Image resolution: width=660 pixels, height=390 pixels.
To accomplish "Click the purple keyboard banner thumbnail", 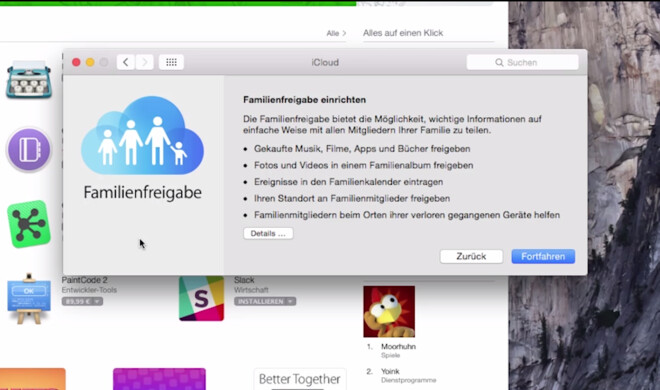I will pyautogui.click(x=159, y=379).
